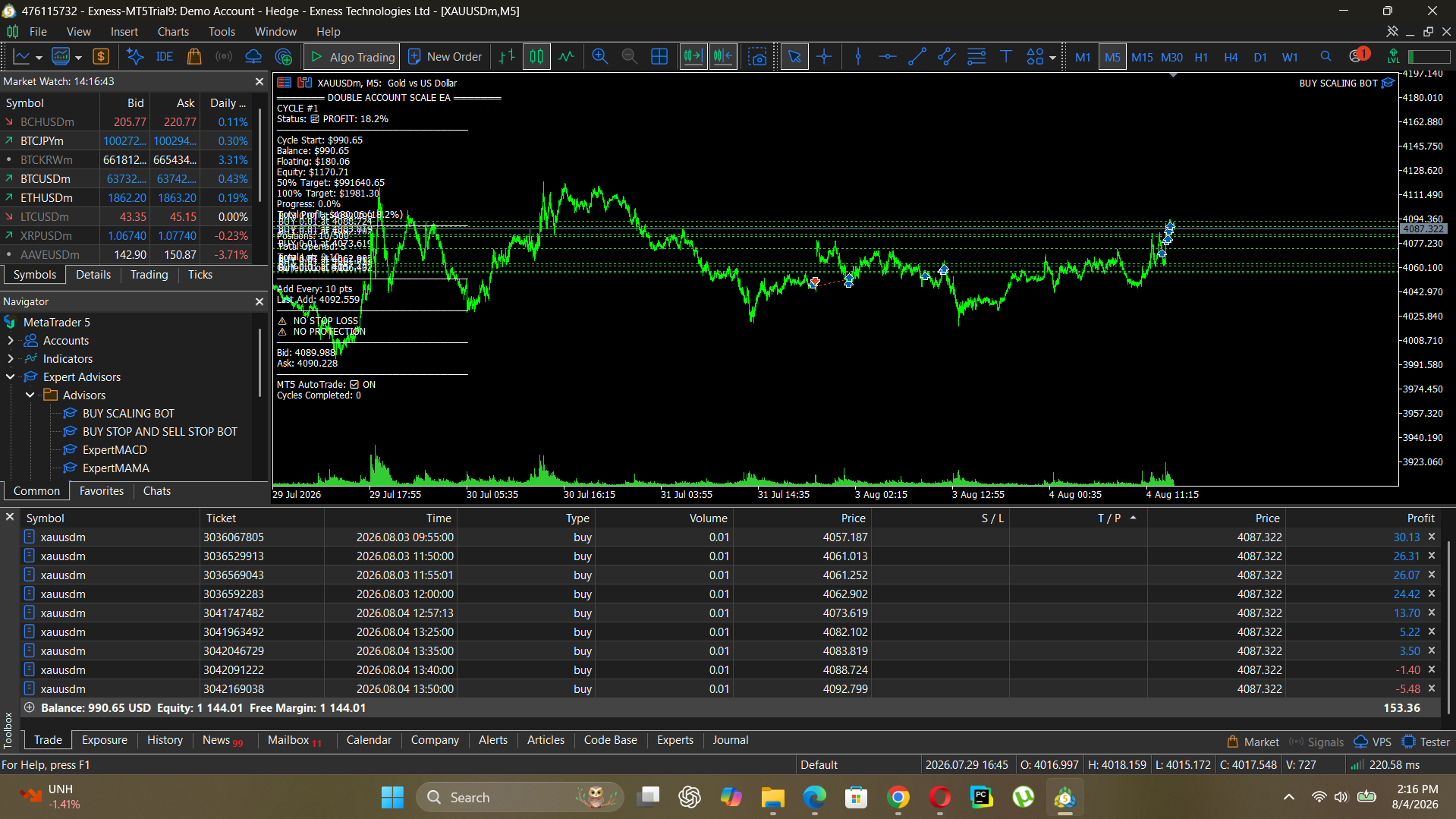Image resolution: width=1456 pixels, height=819 pixels.
Task: Select the M15 timeframe
Action: click(1142, 57)
